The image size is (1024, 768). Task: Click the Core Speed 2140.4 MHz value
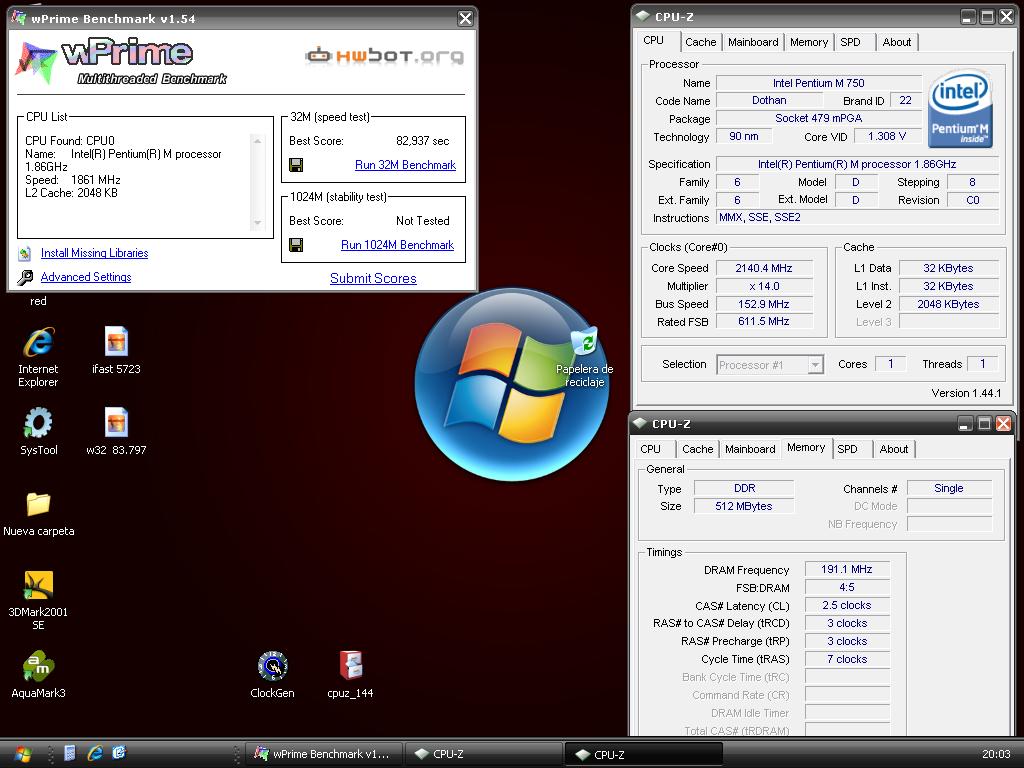764,268
